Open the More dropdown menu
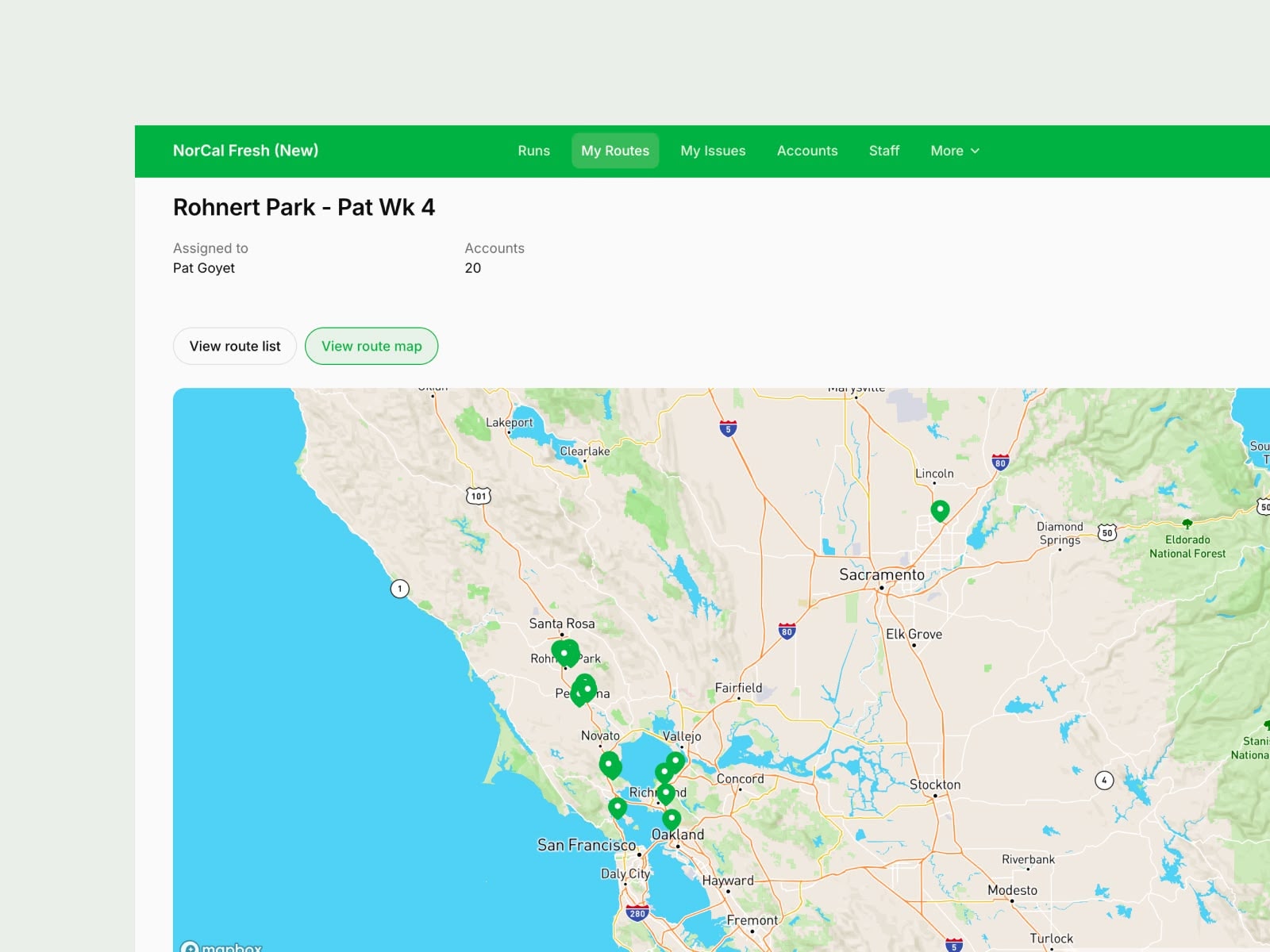Viewport: 1270px width, 952px height. pyautogui.click(x=955, y=151)
